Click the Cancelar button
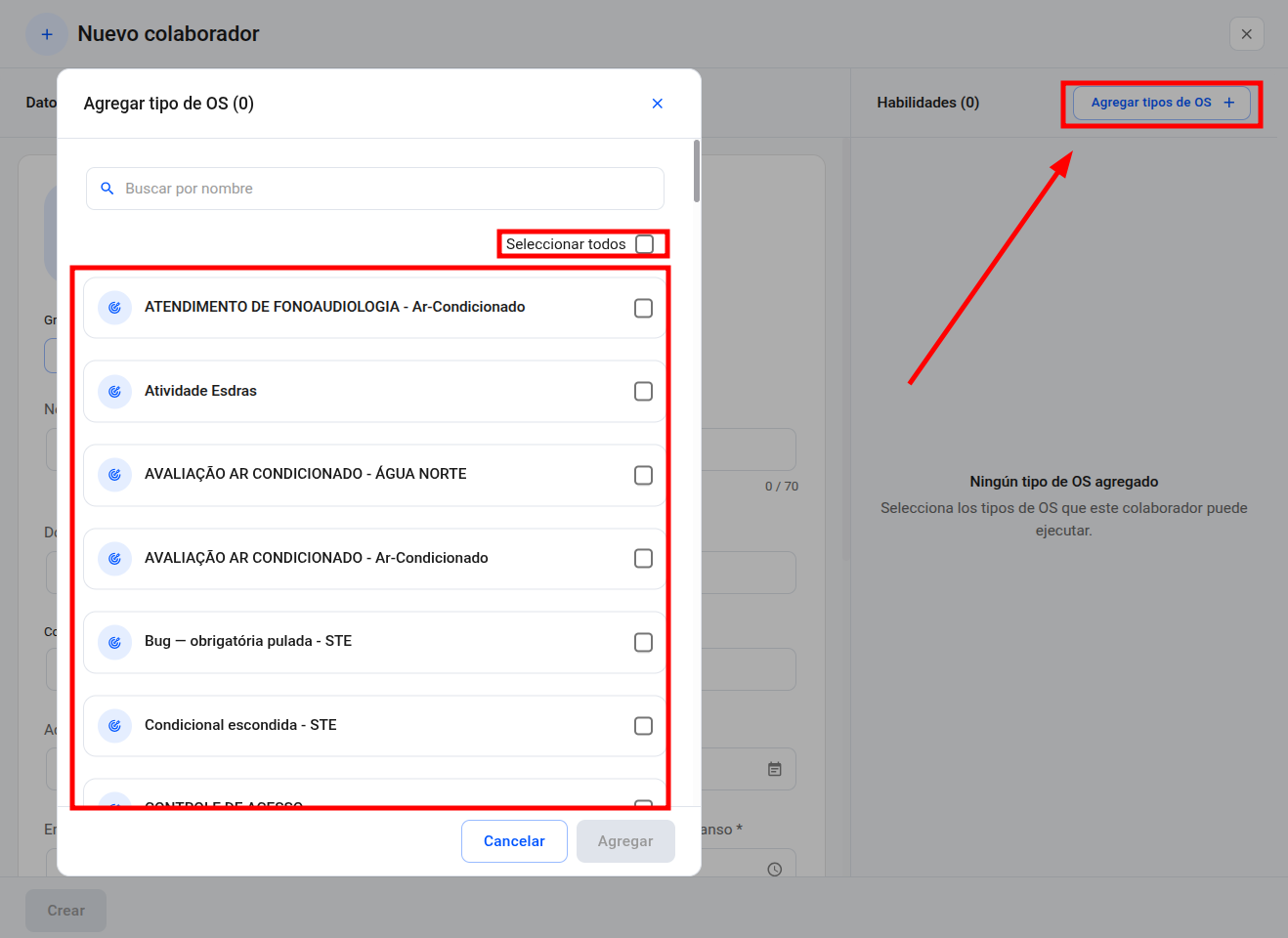The height and width of the screenshot is (938, 1288). click(514, 841)
